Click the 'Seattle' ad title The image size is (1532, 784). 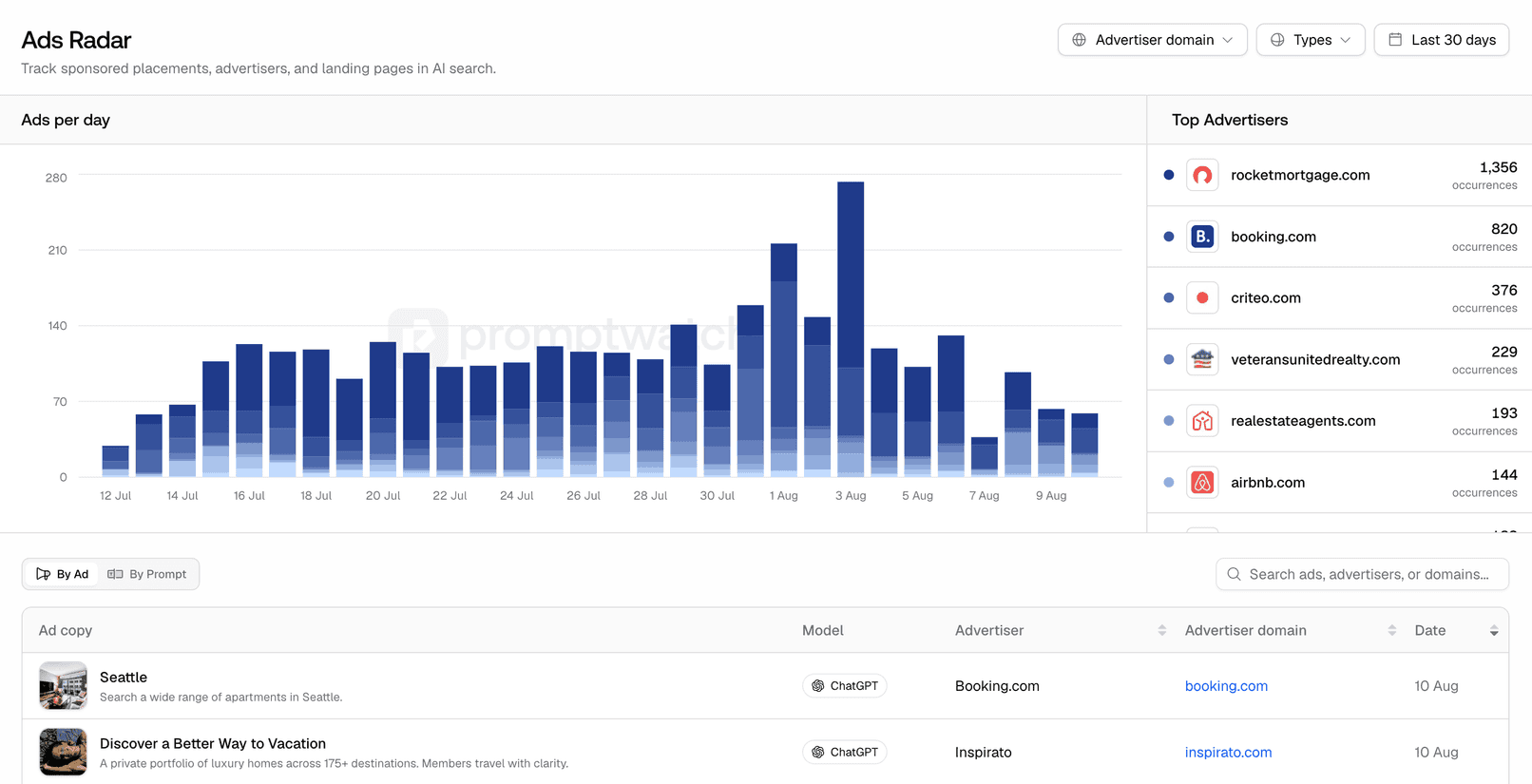(124, 678)
